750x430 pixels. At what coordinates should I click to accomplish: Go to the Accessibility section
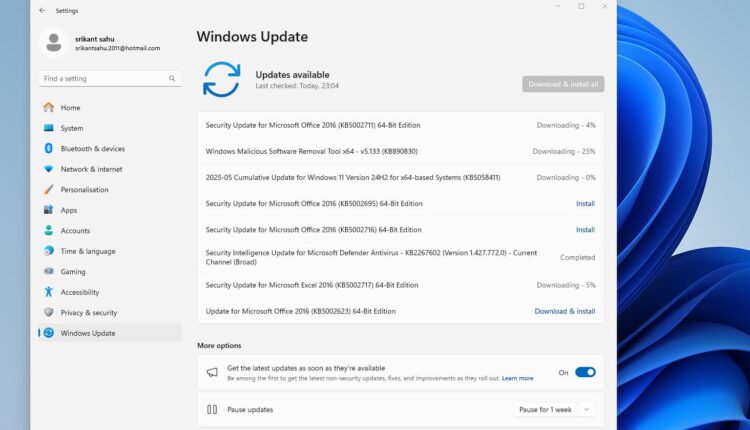(110, 292)
